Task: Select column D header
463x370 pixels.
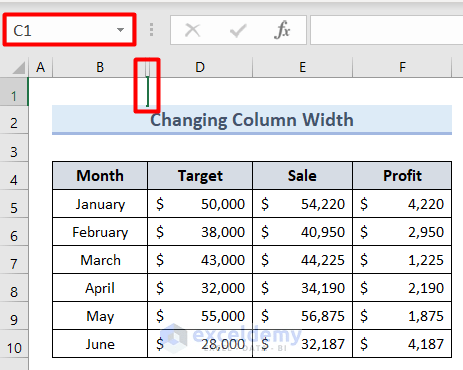Action: pyautogui.click(x=200, y=67)
